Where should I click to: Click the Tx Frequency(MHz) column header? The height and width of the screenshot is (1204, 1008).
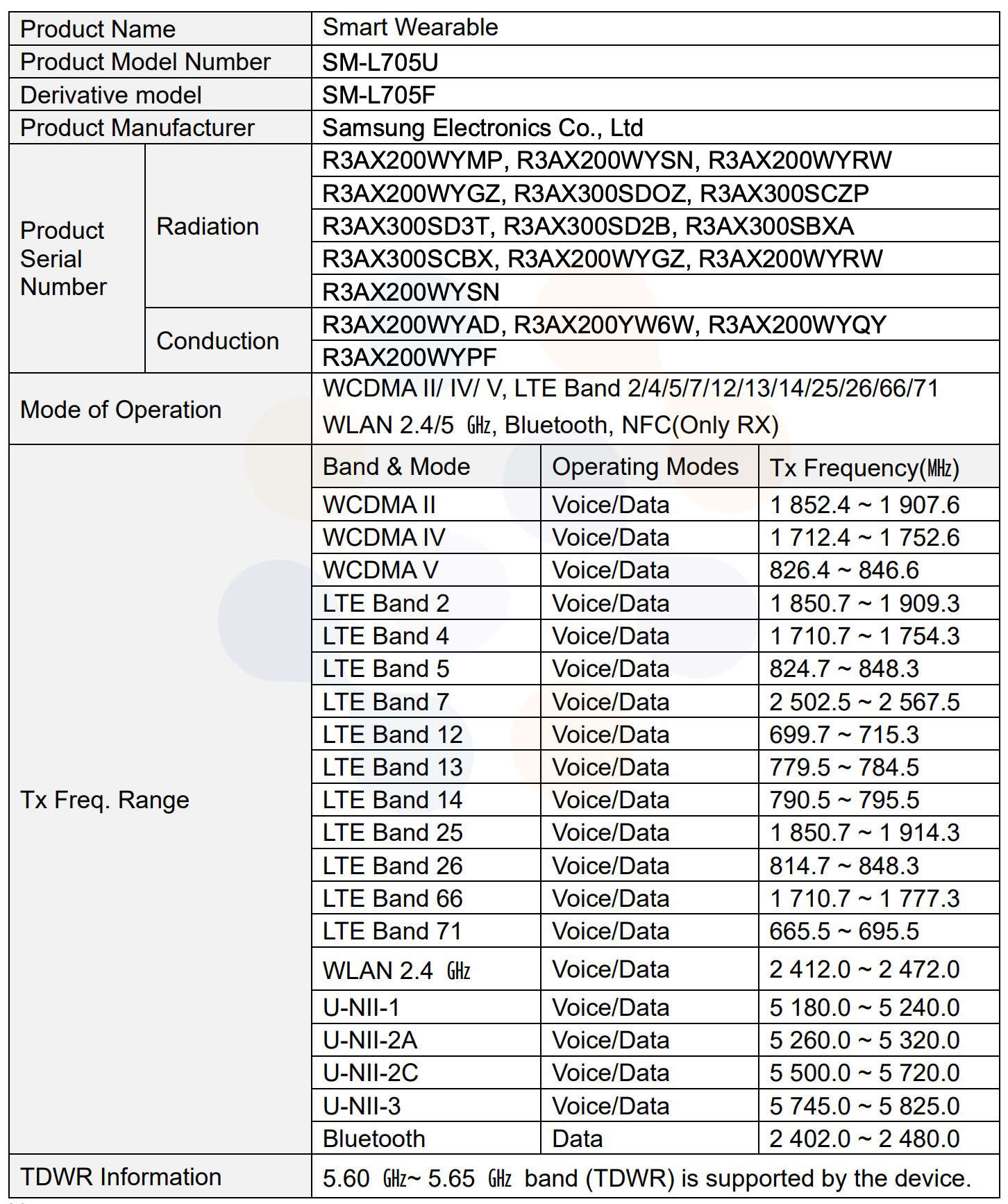click(864, 468)
